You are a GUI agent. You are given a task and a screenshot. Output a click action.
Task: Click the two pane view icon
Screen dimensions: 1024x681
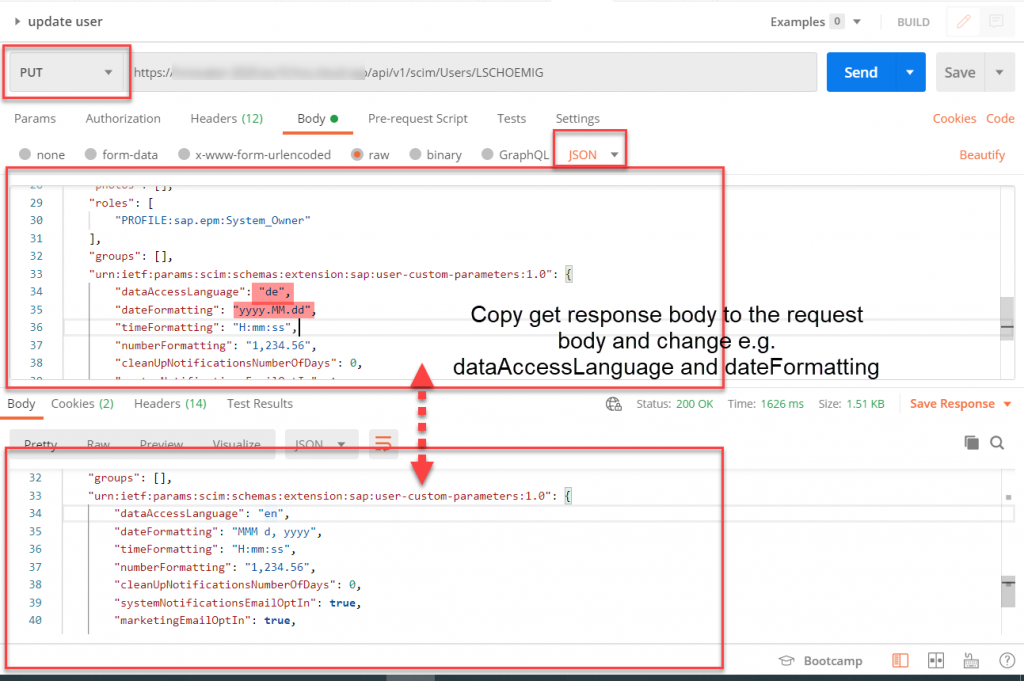point(936,661)
